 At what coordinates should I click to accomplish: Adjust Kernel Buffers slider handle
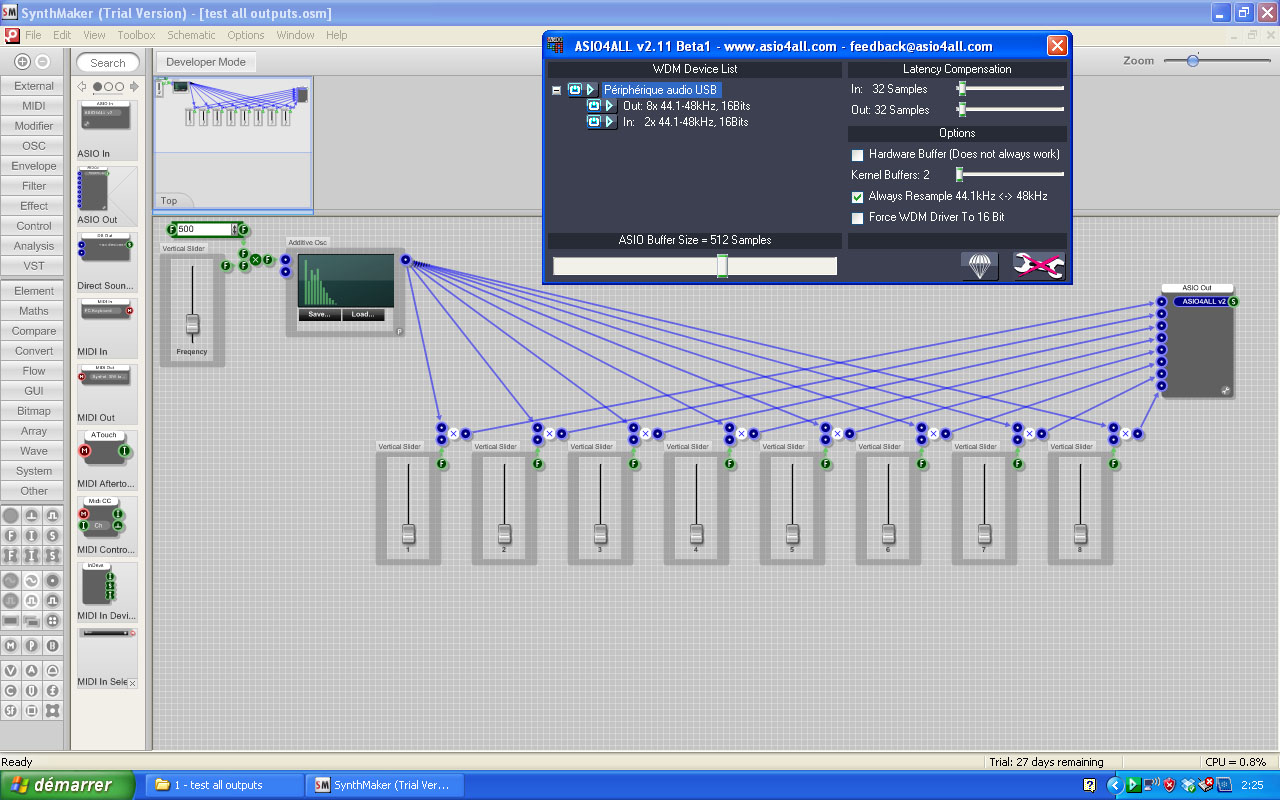pos(959,175)
